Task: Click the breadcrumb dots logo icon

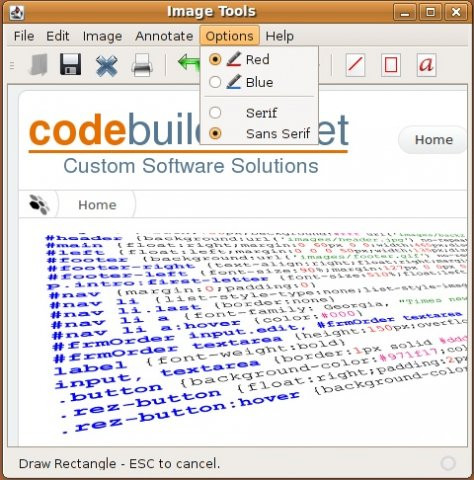Action: (39, 204)
